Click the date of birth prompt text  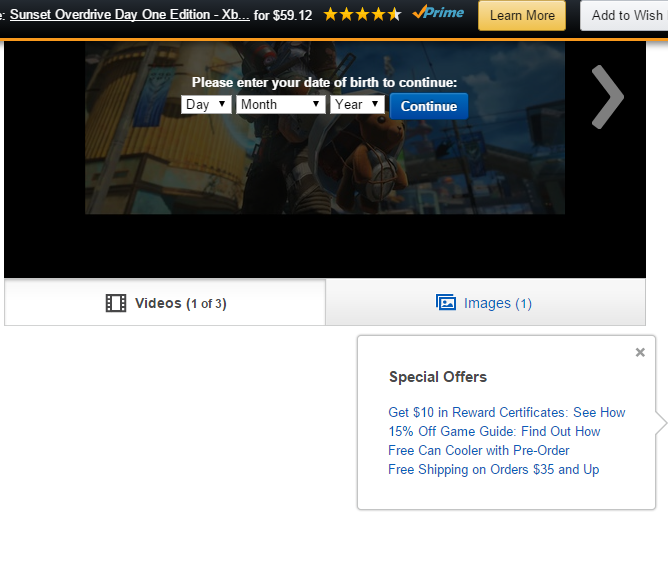tap(324, 82)
